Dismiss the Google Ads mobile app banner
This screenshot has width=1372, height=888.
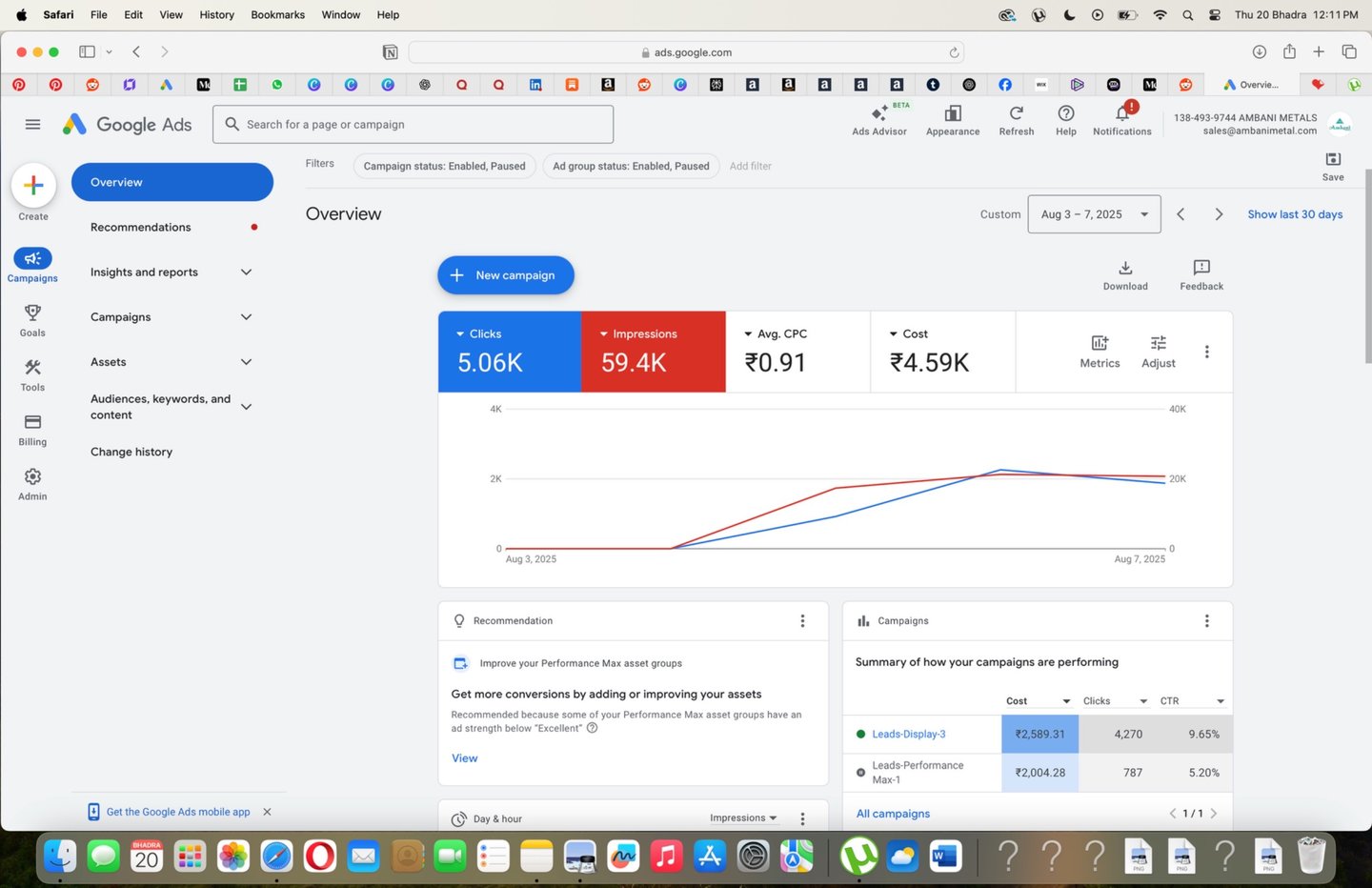click(x=267, y=812)
